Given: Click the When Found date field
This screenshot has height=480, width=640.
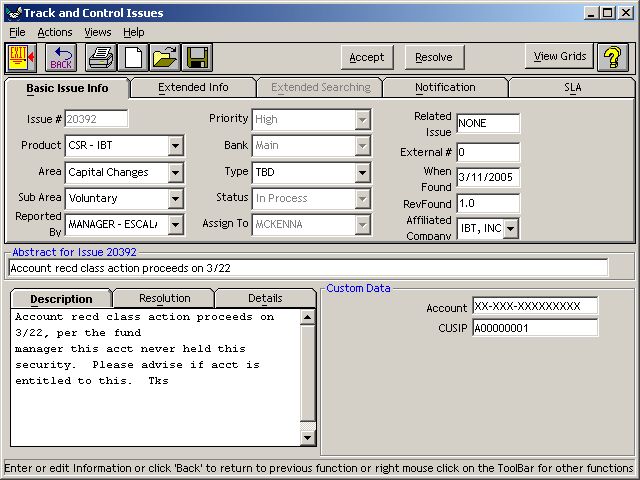Looking at the screenshot, I should 488,177.
